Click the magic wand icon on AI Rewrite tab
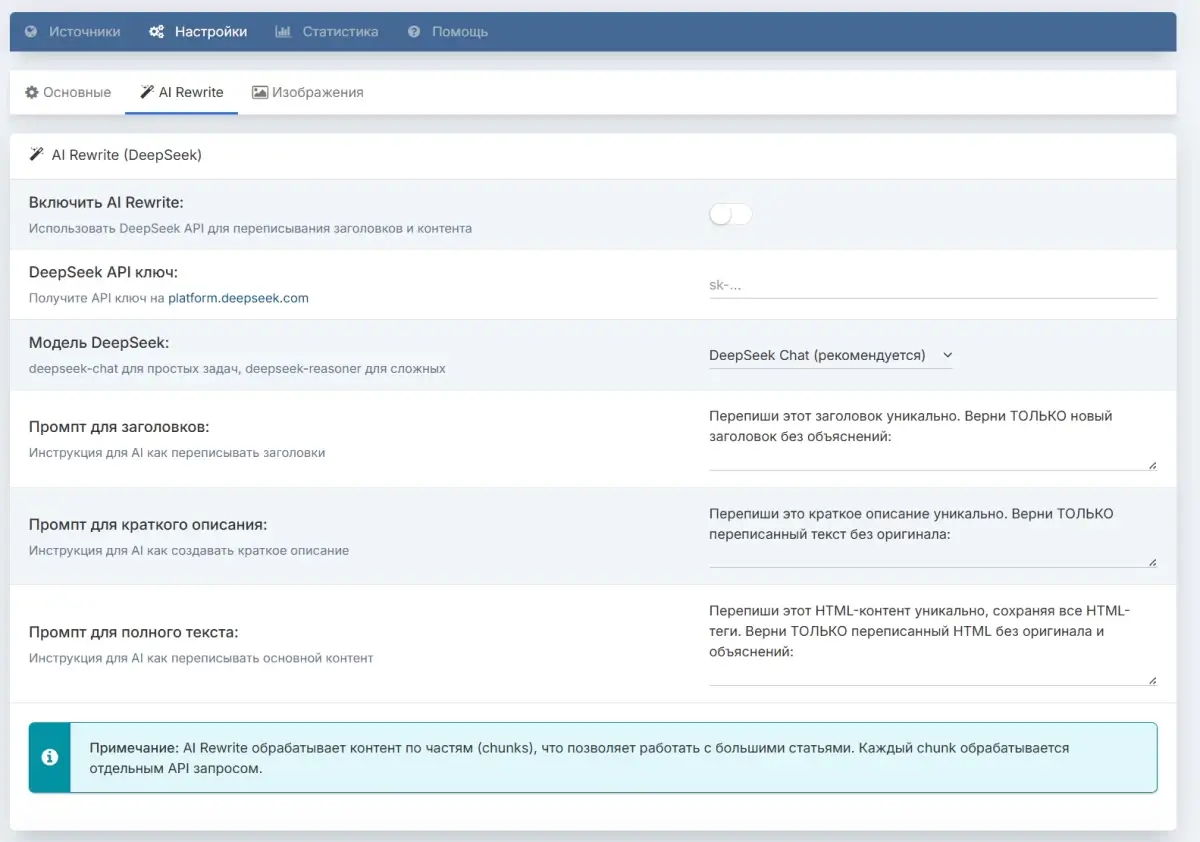Screen dimensions: 1200x842 [147, 92]
